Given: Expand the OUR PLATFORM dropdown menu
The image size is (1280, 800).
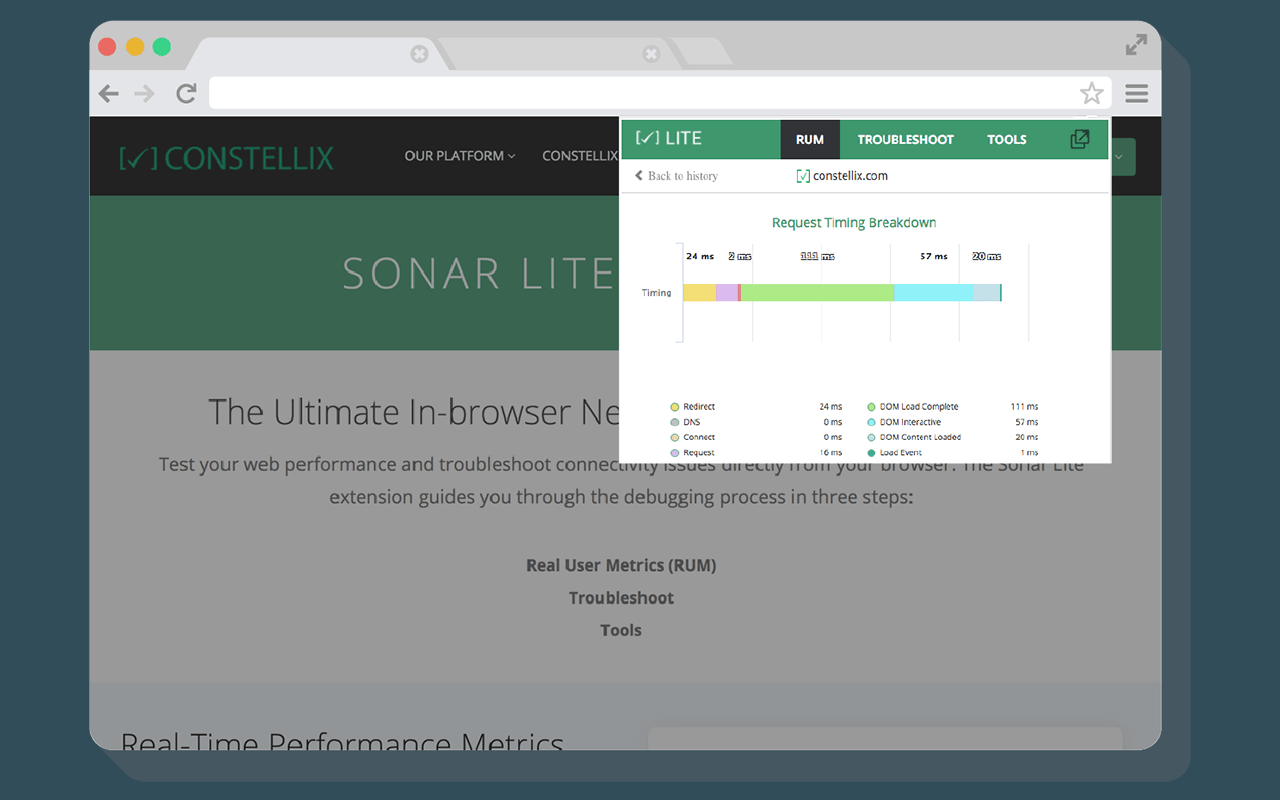Looking at the screenshot, I should coord(460,156).
